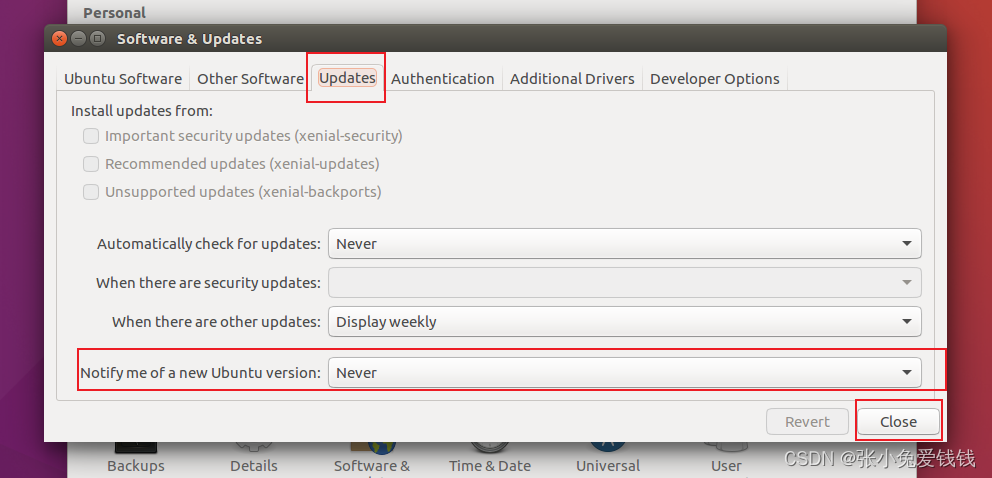Open the Additional Drivers tab
Screen dimensions: 992x478
(x=572, y=79)
